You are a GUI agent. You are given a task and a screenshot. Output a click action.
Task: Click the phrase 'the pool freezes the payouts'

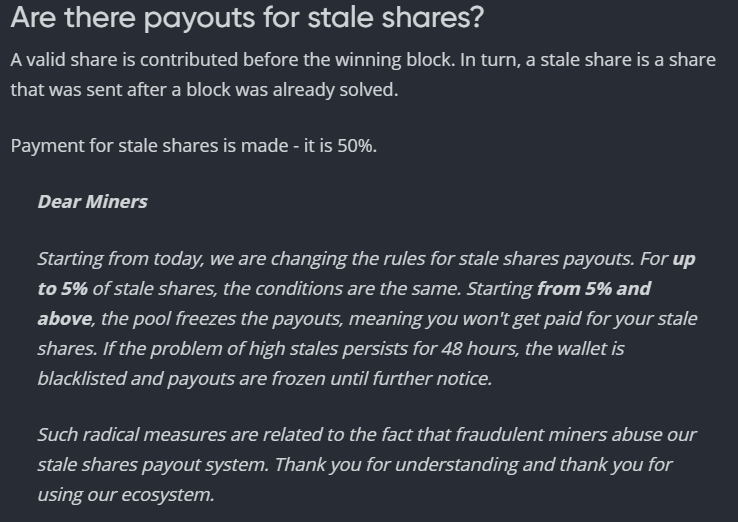(x=222, y=319)
